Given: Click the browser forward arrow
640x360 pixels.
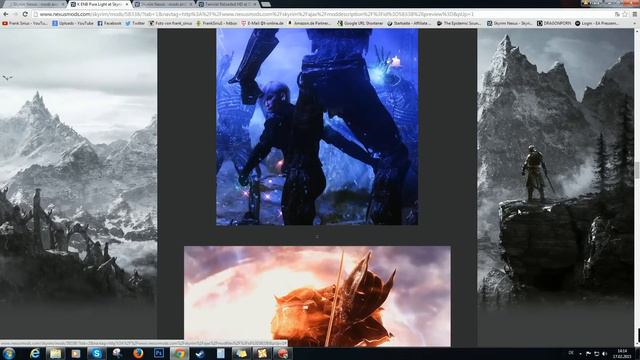Looking at the screenshot, I should (x=15, y=14).
